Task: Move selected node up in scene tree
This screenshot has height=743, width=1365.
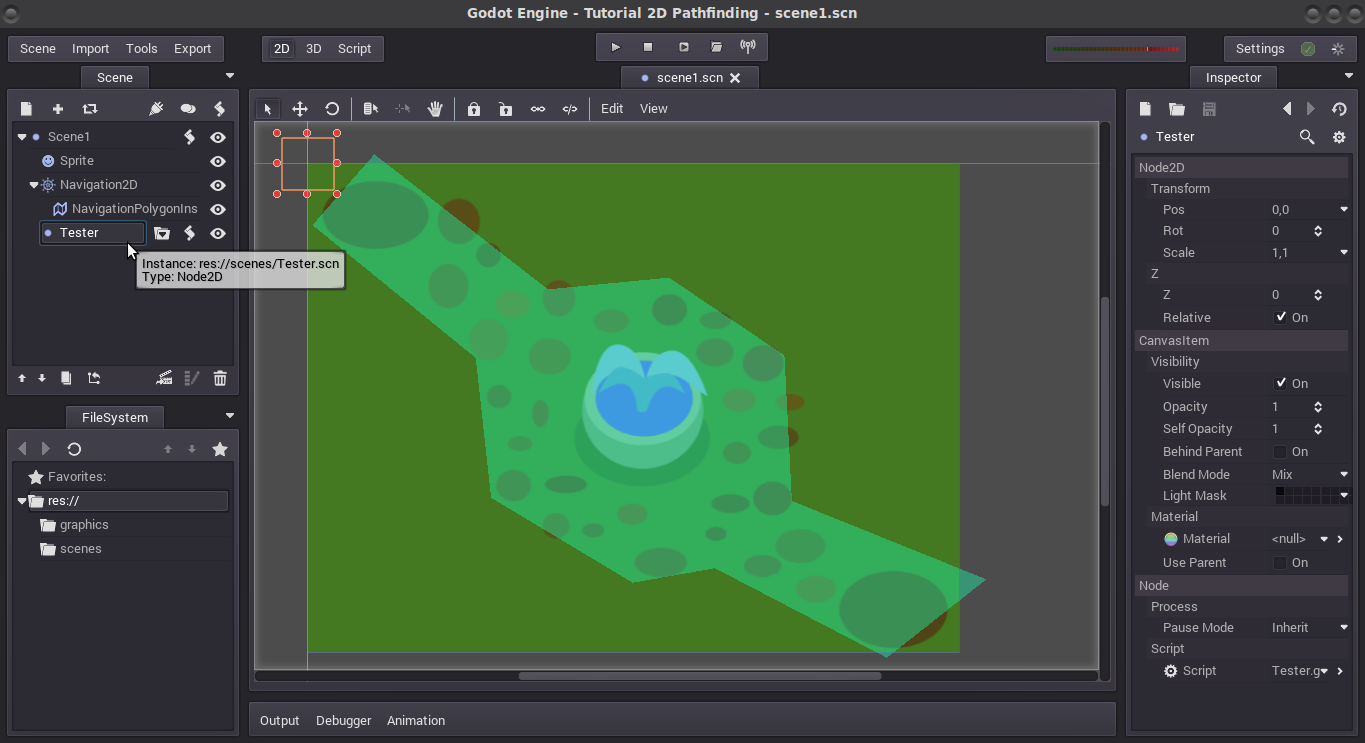Action: pos(22,378)
